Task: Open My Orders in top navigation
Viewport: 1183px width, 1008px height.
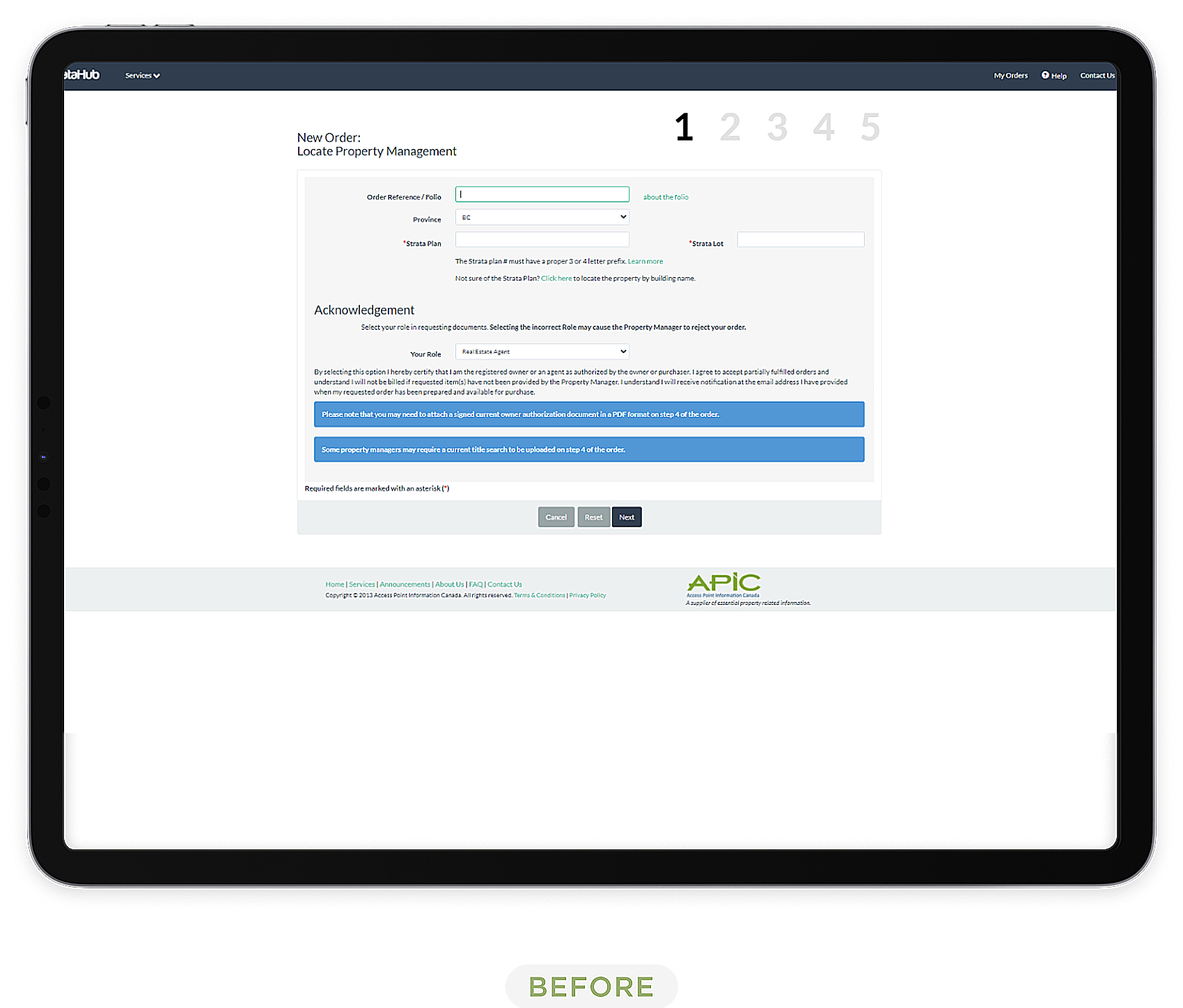Action: point(1010,75)
